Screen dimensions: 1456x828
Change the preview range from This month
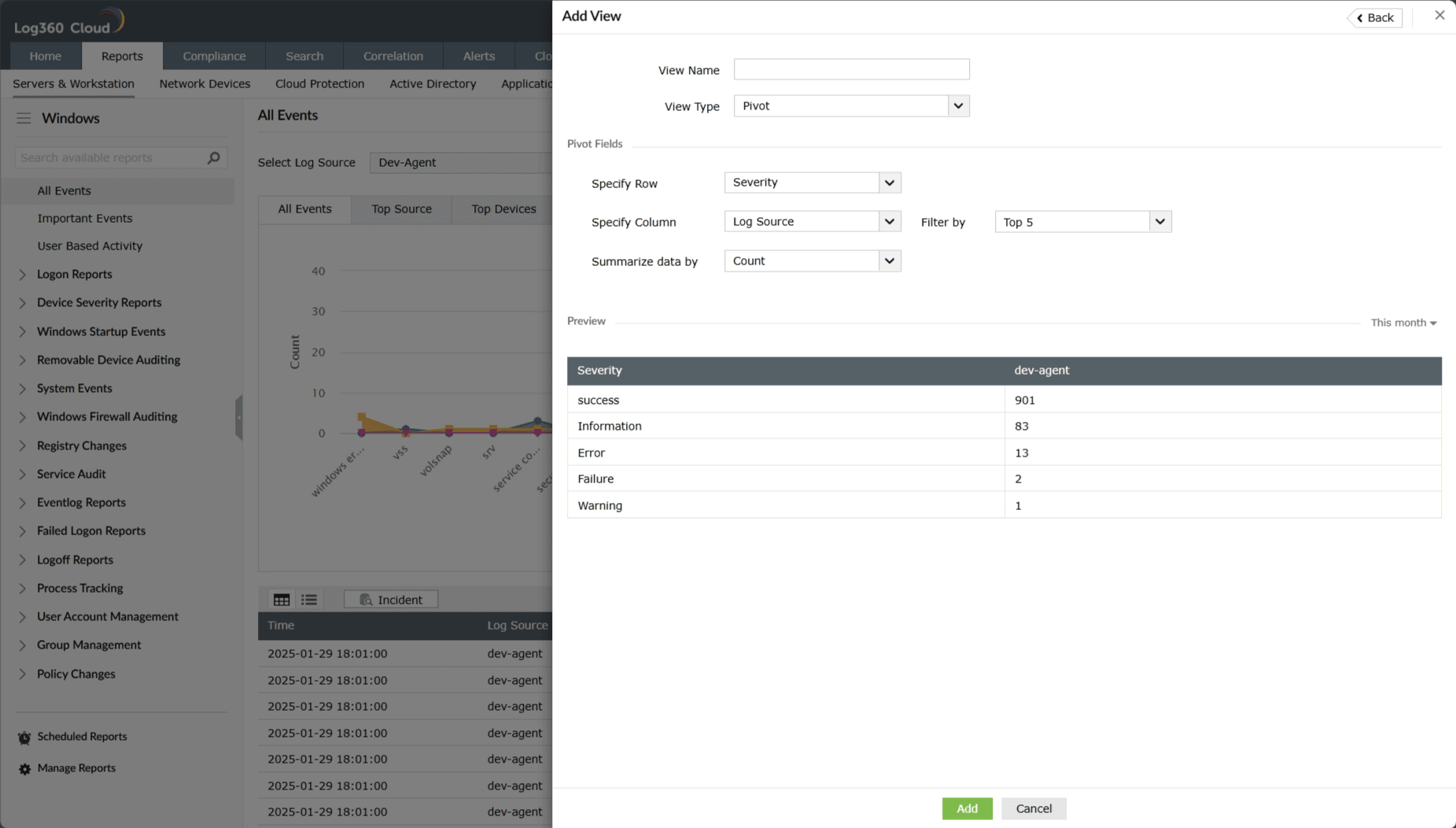(1403, 323)
